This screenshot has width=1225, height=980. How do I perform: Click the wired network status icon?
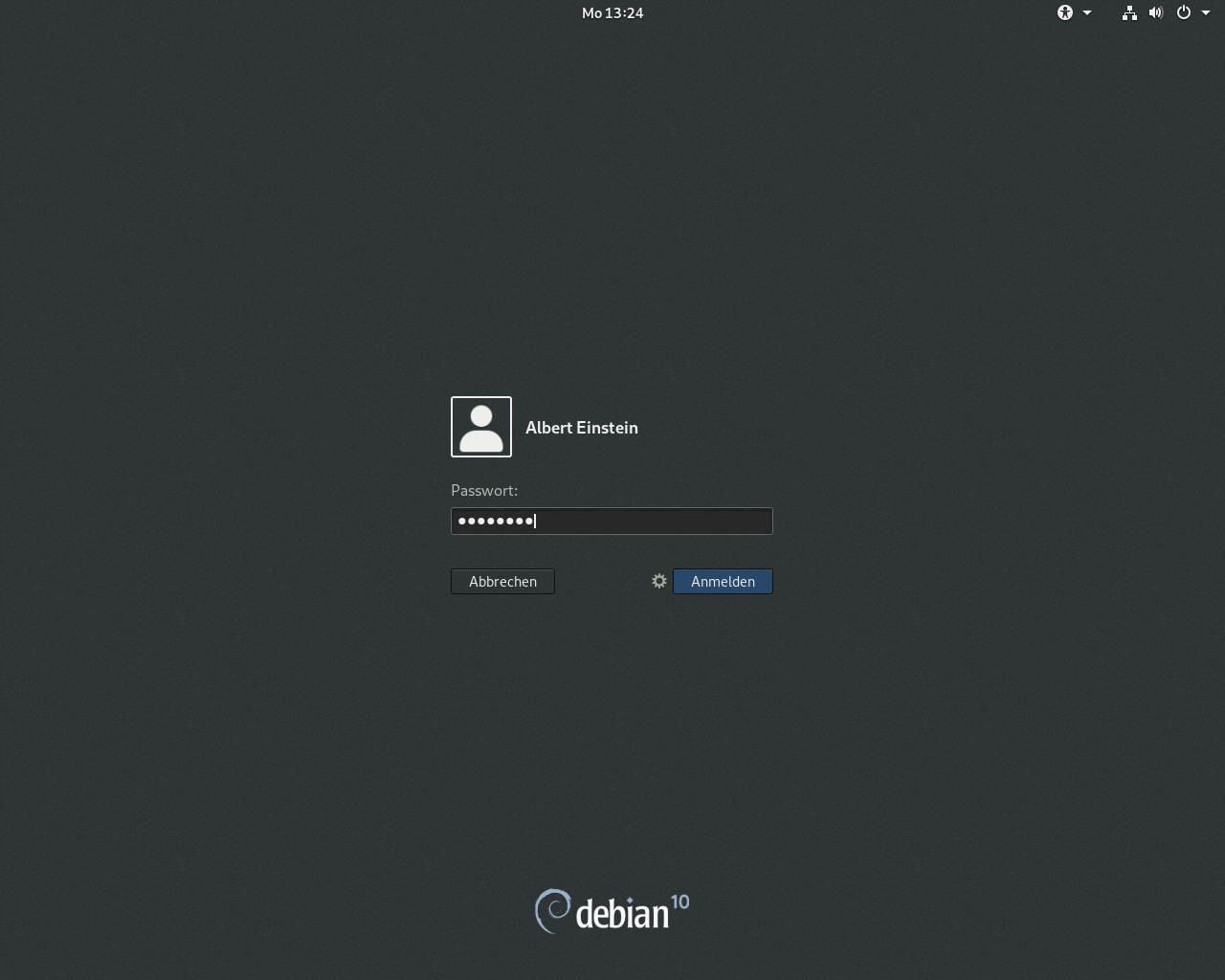(1129, 12)
